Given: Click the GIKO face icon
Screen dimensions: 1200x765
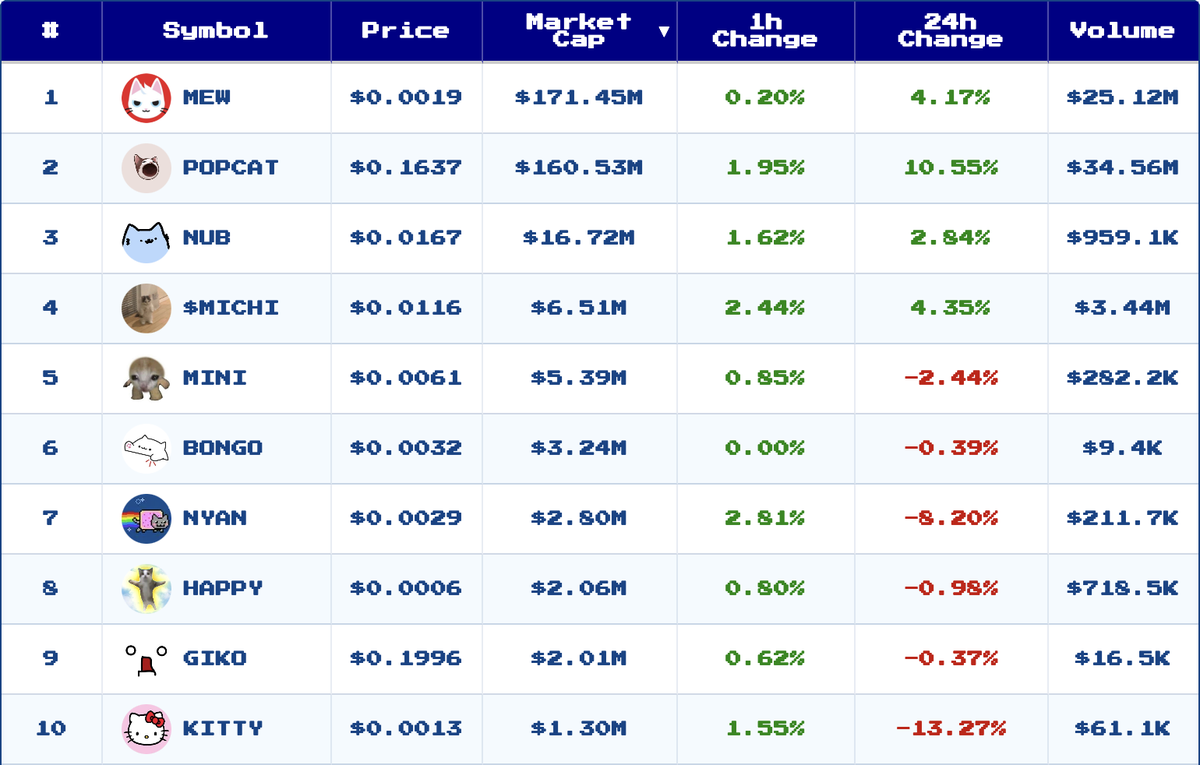Looking at the screenshot, I should tap(146, 658).
